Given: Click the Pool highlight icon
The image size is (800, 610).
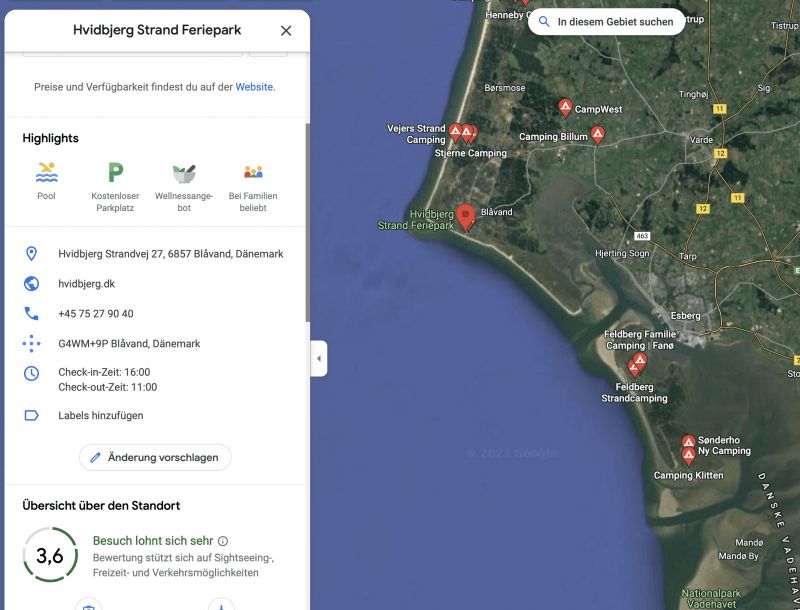Looking at the screenshot, I should pos(46,172).
